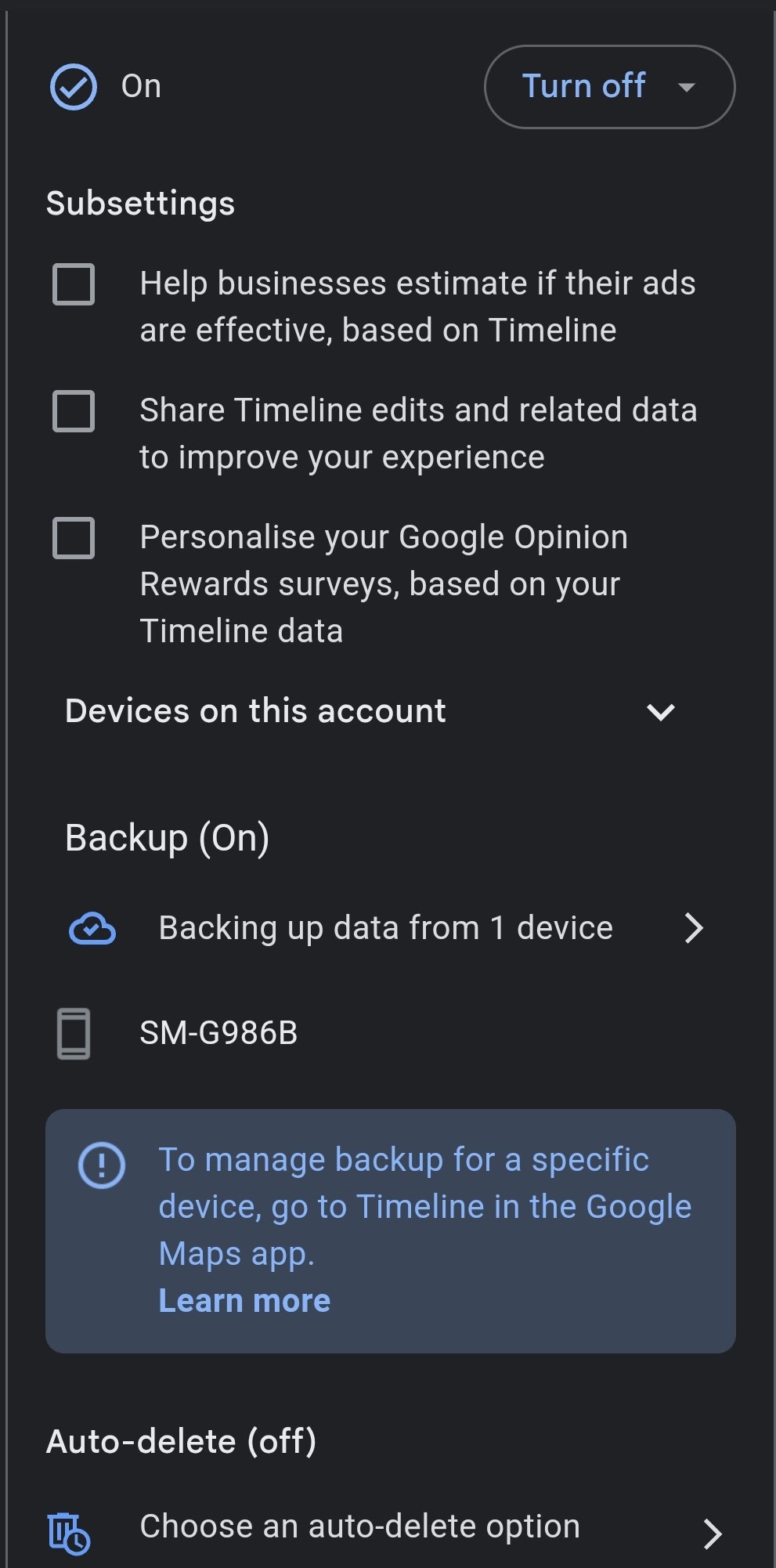Click the auto-delete trash clock icon
776x1568 pixels.
click(x=69, y=1533)
